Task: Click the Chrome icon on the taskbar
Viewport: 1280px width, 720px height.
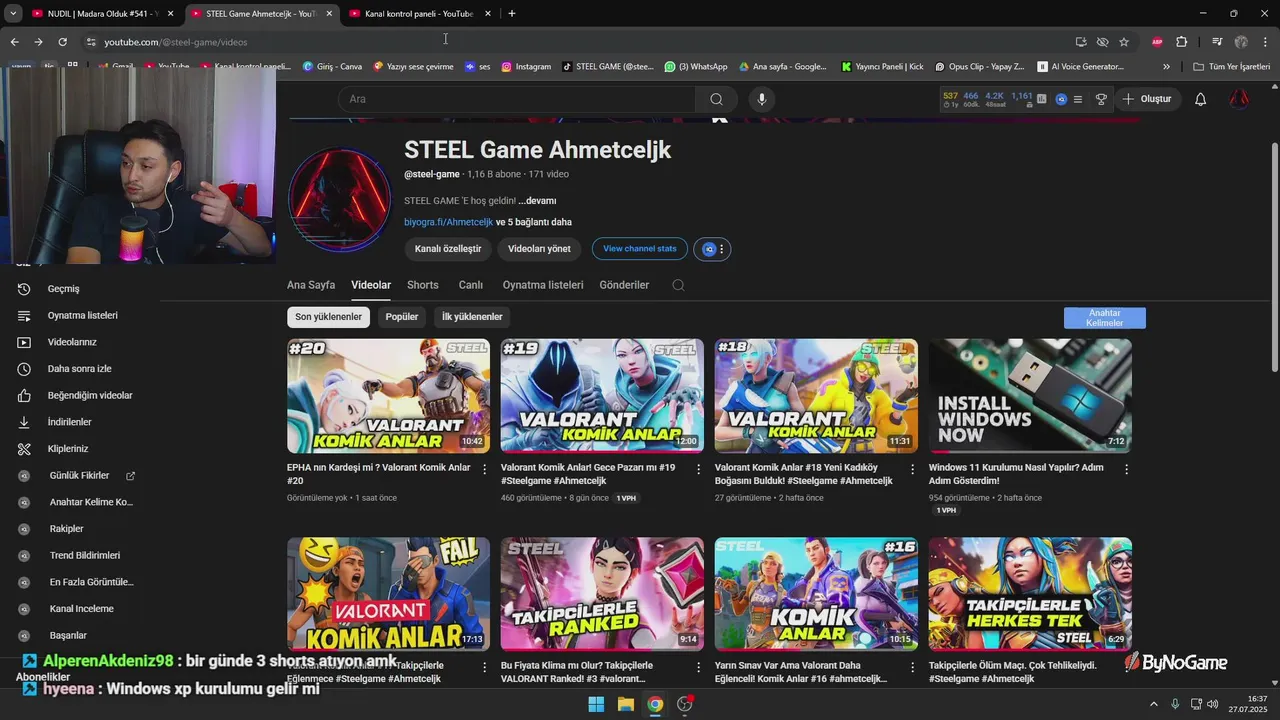Action: pos(654,704)
